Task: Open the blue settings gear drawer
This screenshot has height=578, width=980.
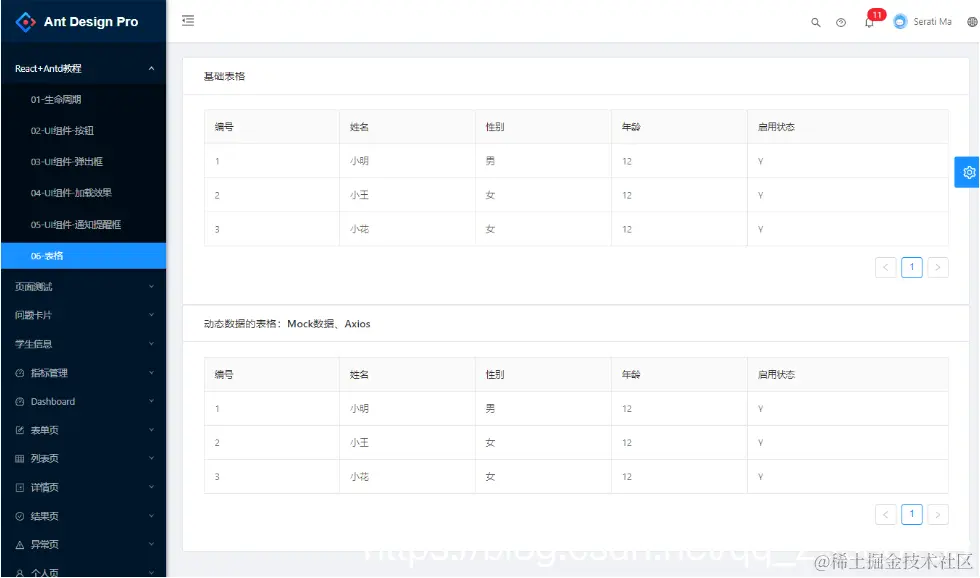Action: 968,172
